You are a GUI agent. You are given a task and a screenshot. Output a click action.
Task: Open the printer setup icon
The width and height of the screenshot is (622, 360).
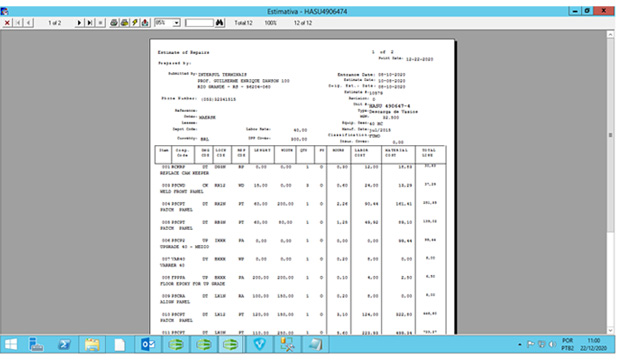pyautogui.click(x=125, y=23)
